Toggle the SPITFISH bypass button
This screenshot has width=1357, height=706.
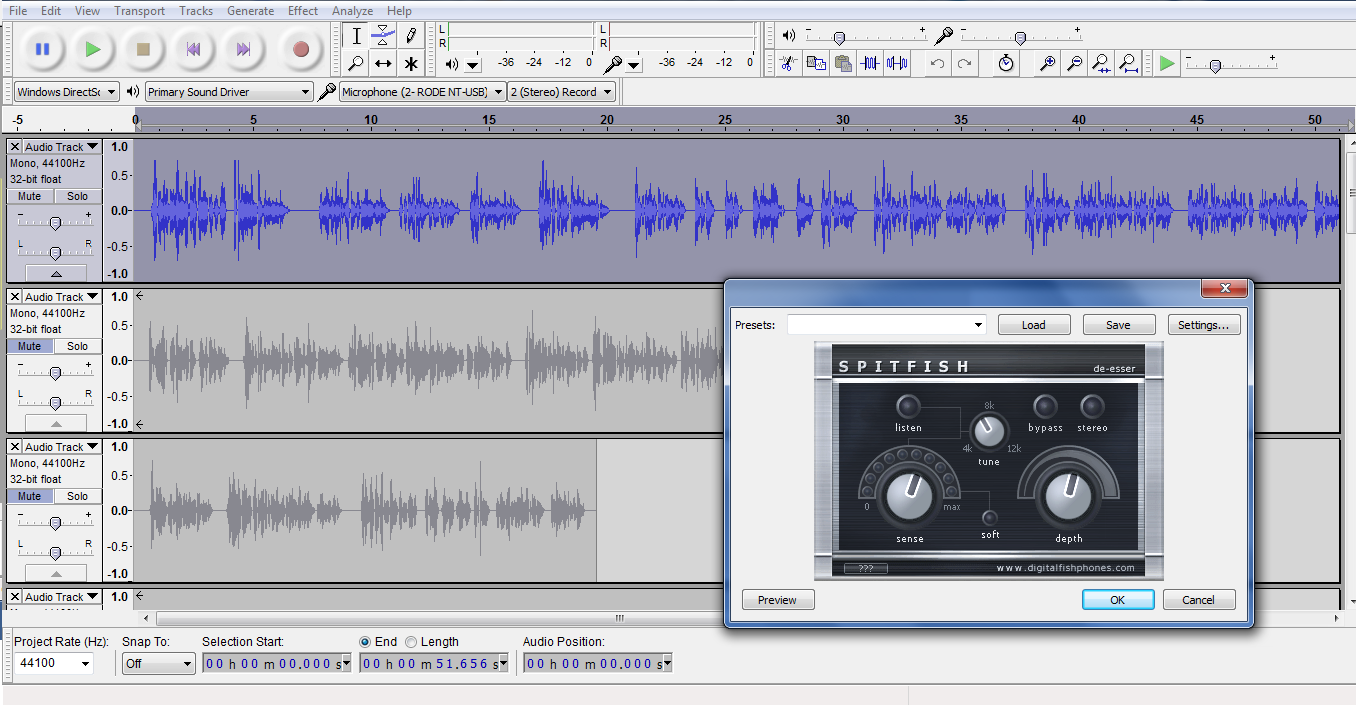tap(1045, 407)
